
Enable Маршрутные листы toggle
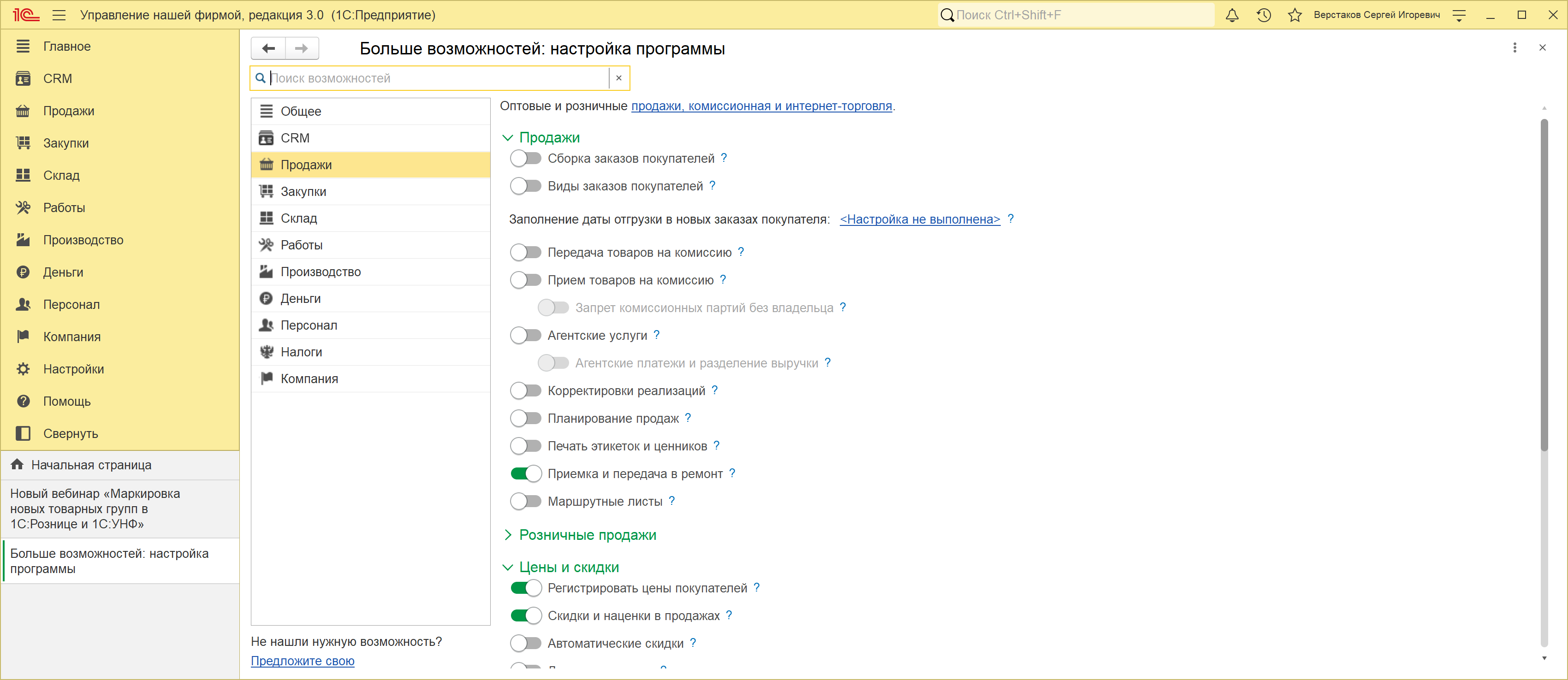tap(525, 501)
